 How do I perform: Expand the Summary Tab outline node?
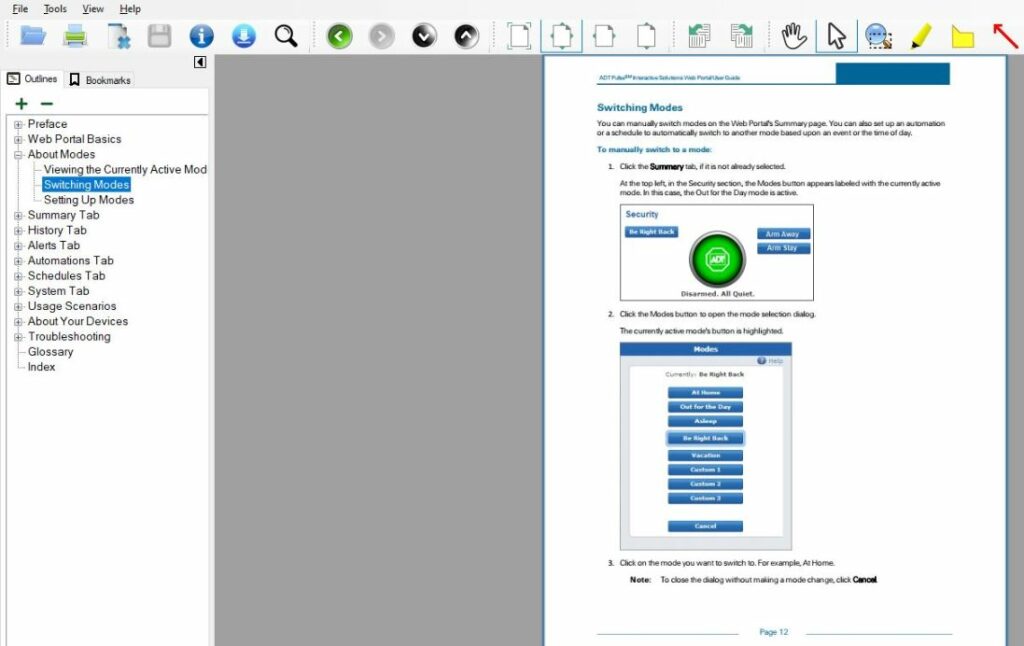(x=18, y=216)
